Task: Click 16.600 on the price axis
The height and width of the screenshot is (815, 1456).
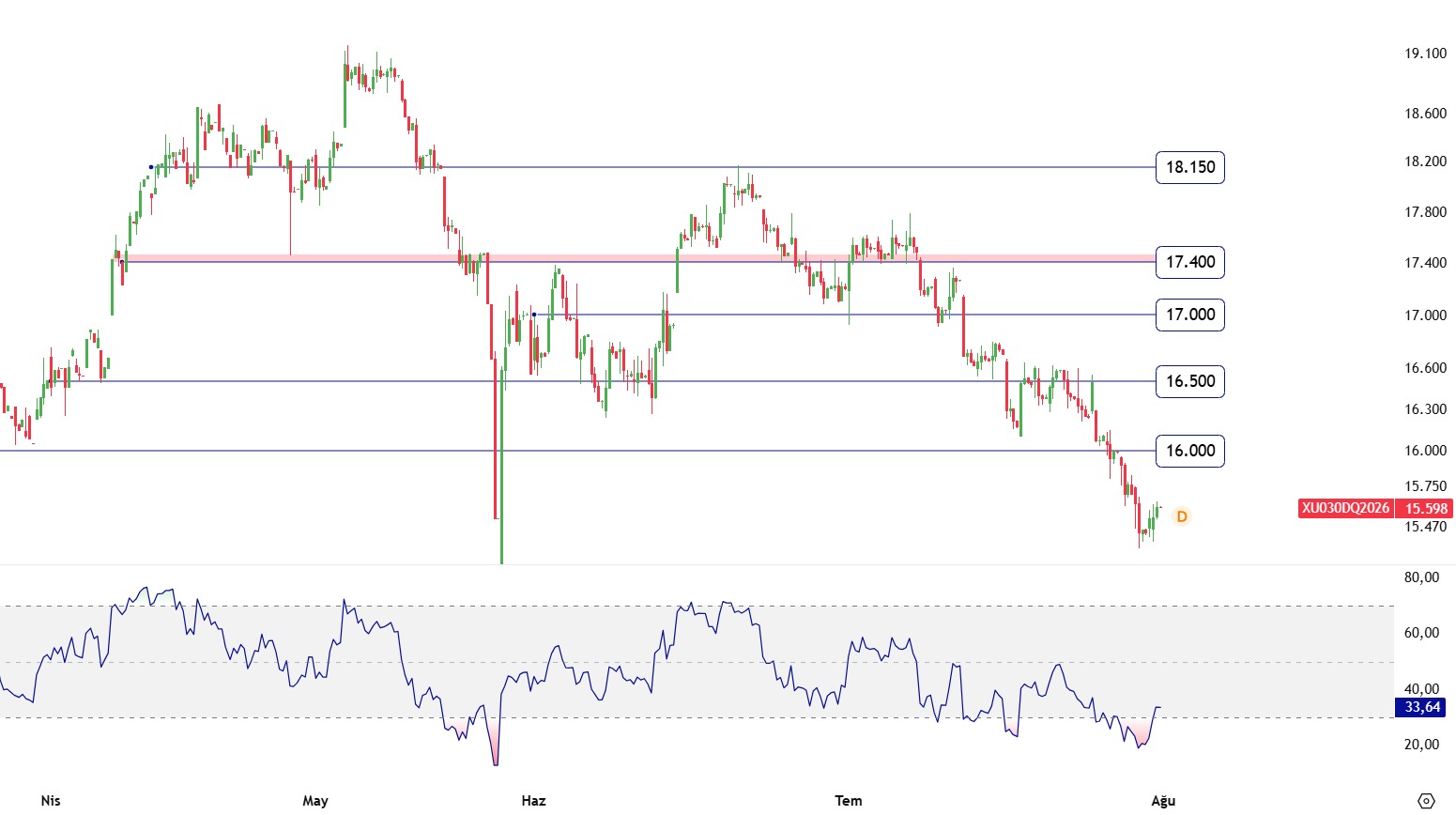Action: pyautogui.click(x=1425, y=368)
